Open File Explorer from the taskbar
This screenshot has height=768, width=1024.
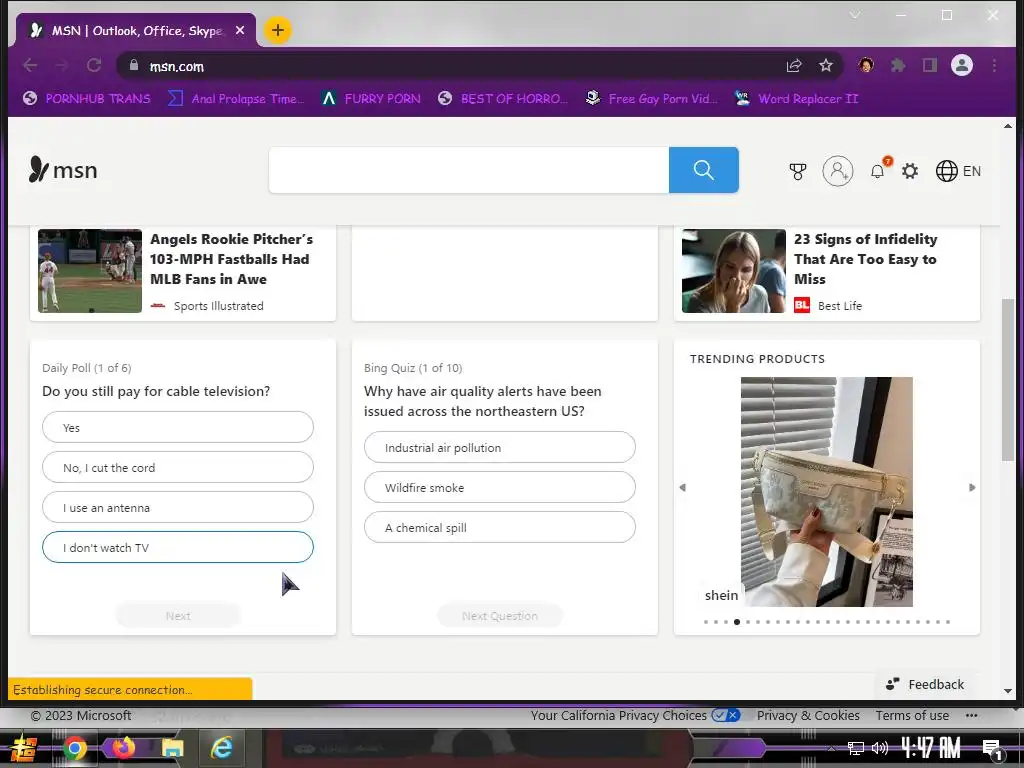[172, 748]
